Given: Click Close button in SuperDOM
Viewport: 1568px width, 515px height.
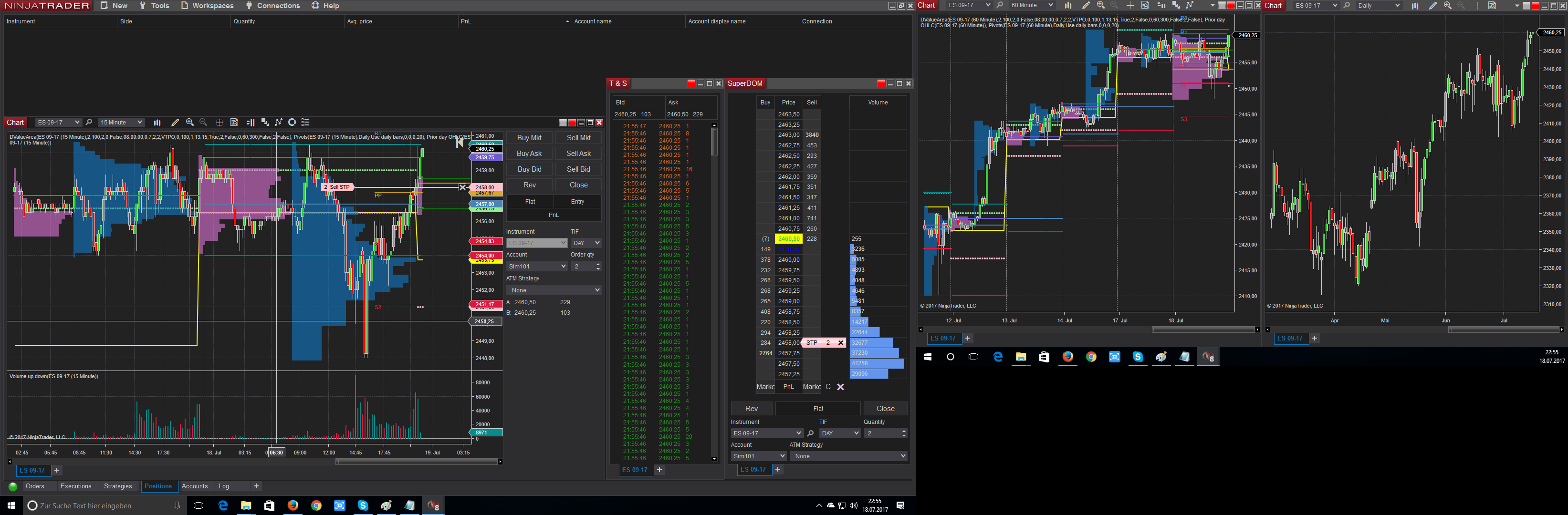Looking at the screenshot, I should 886,409.
